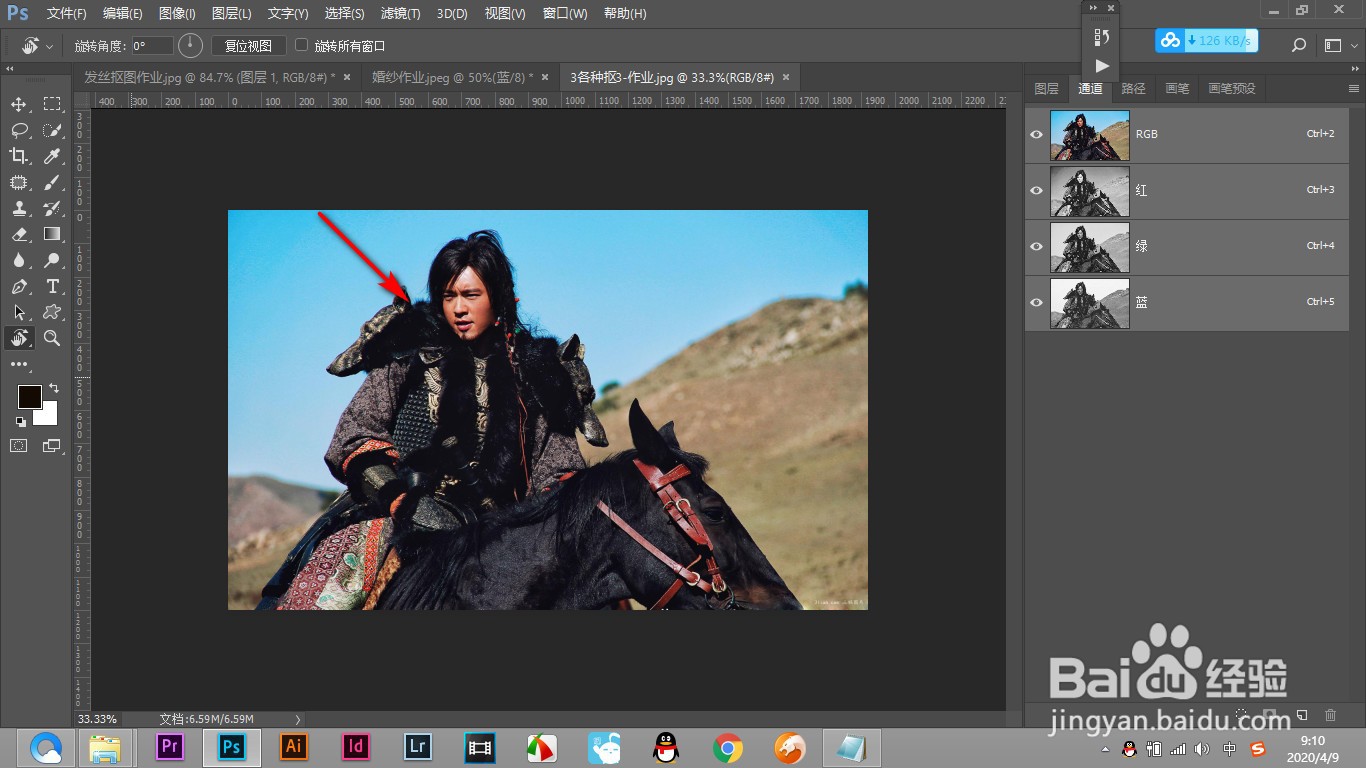Toggle visibility of the 红 channel
The image size is (1366, 768).
1036,190
